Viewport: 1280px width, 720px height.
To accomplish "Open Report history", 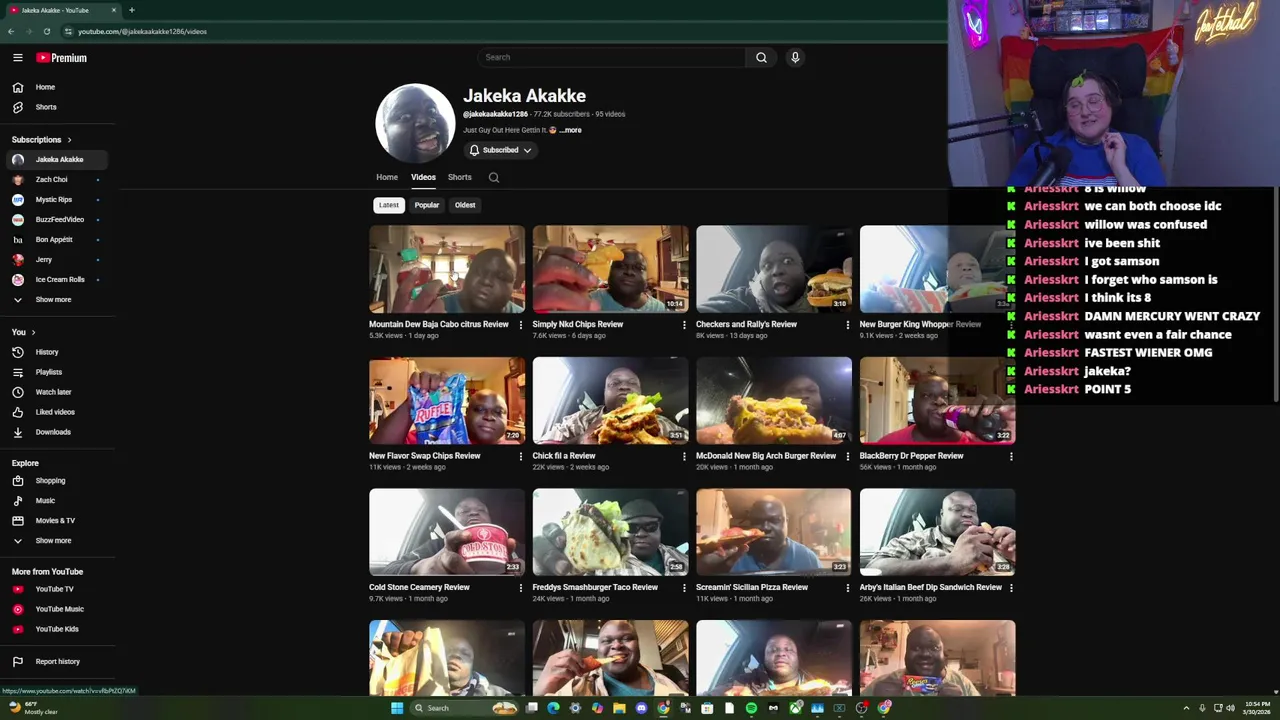I will [57, 661].
